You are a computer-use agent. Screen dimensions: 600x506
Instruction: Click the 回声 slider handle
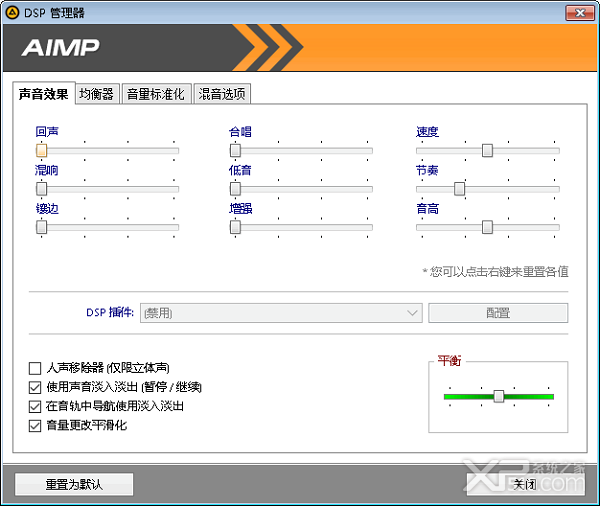click(41, 150)
